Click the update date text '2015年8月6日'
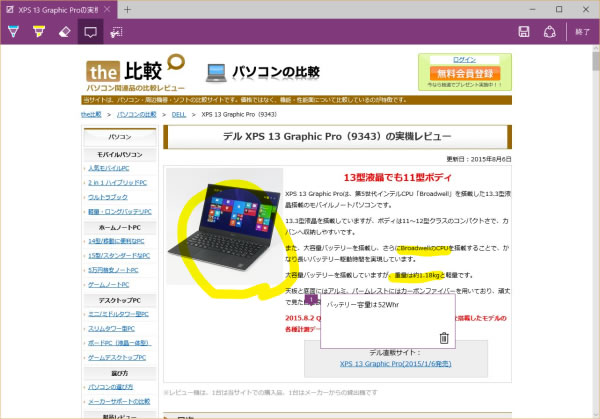Screen dimensions: 600x419 491,159
